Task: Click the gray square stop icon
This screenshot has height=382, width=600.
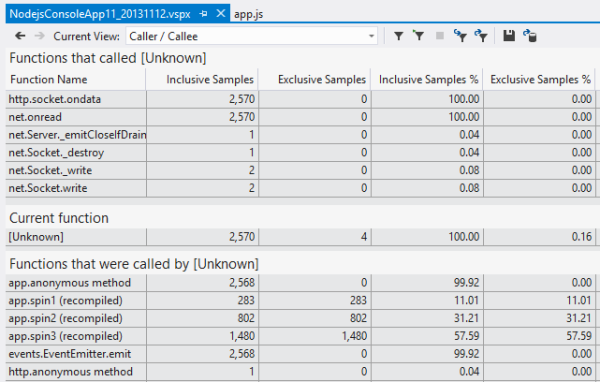Action: pos(440,36)
